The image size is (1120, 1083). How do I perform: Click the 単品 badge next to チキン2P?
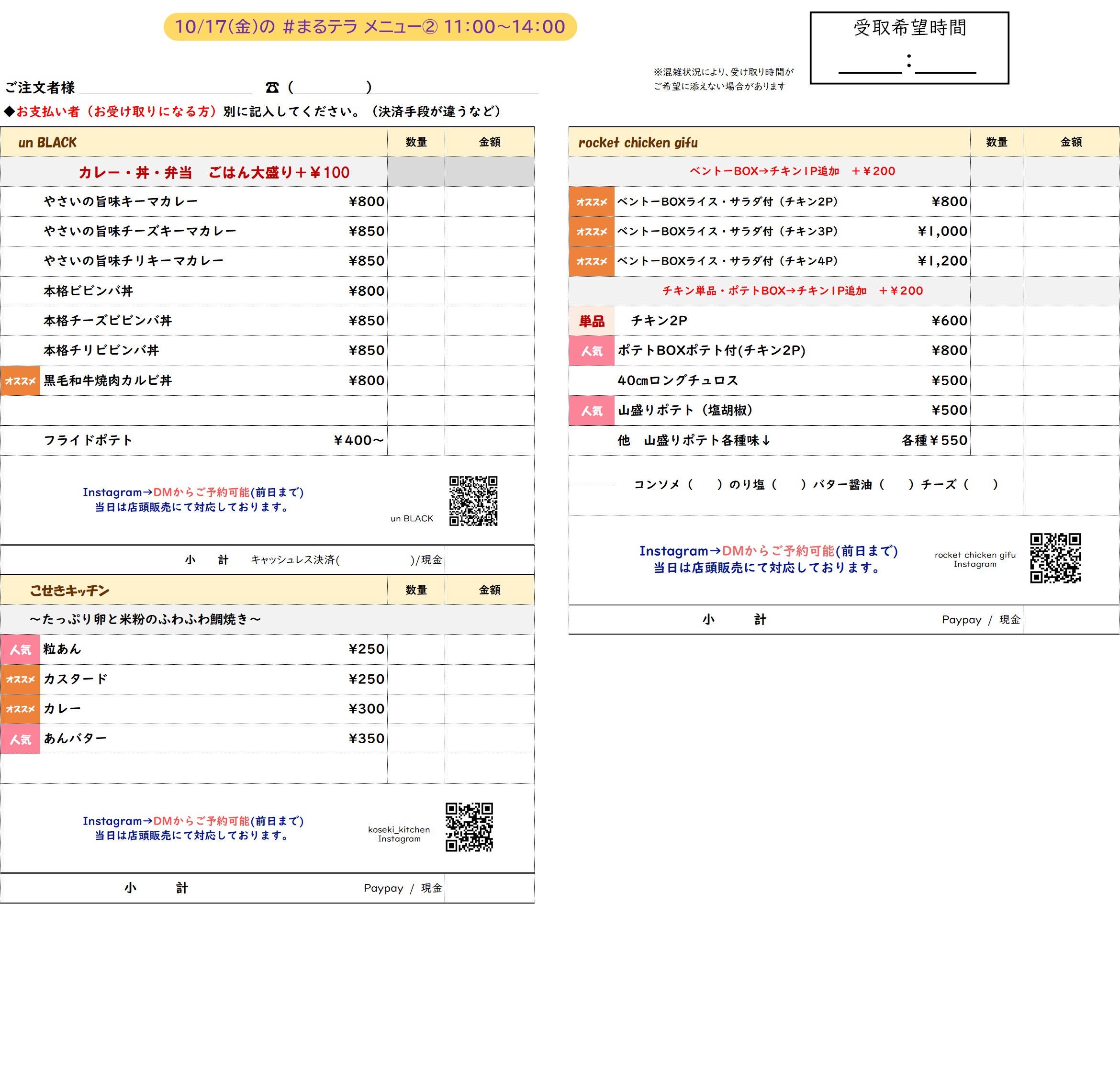pos(592,321)
